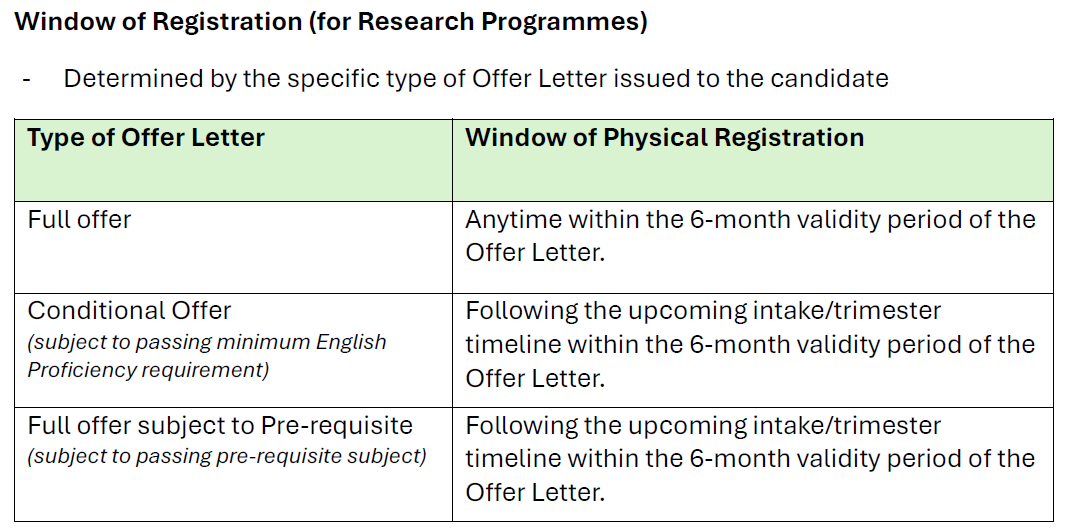
Task: Click the italic 'passing pre-requisite subject' note
Action: pos(227,456)
